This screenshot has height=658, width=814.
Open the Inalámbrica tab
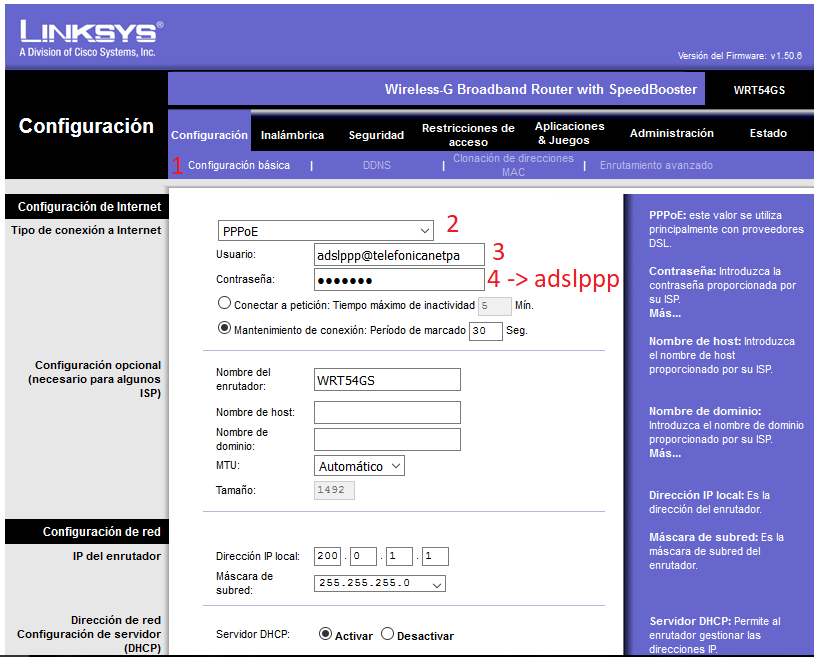pos(292,135)
